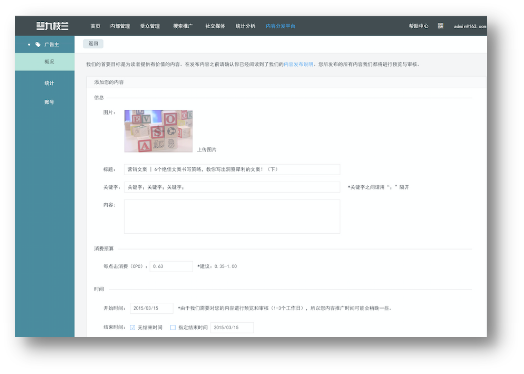Click the QR code icon in the header
This screenshot has height=374, width=524.
tap(440, 26)
